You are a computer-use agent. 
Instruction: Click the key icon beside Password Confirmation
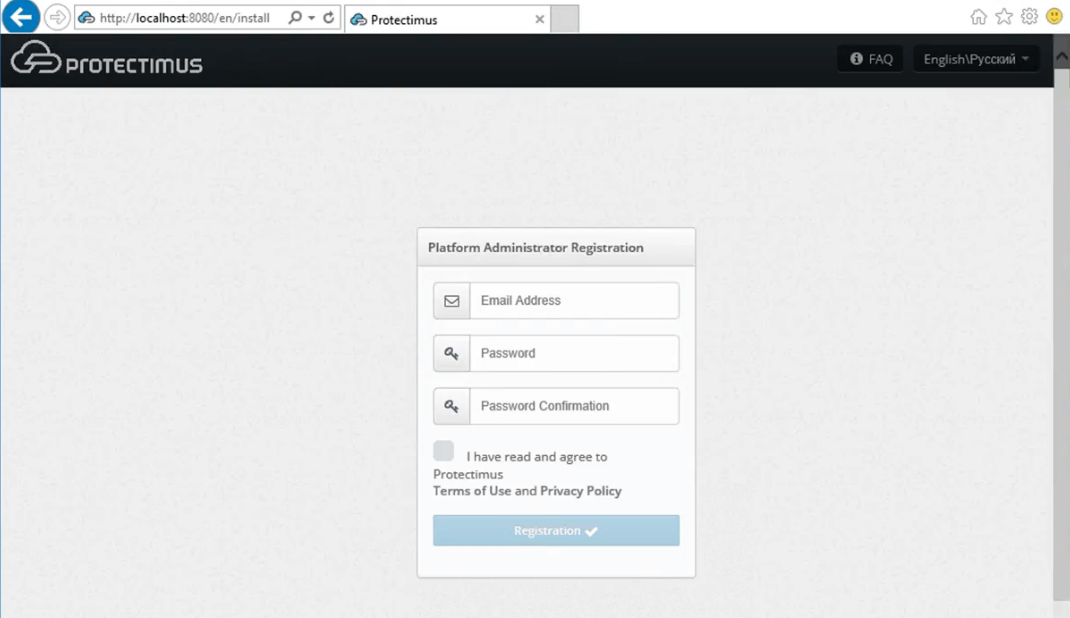[452, 406]
